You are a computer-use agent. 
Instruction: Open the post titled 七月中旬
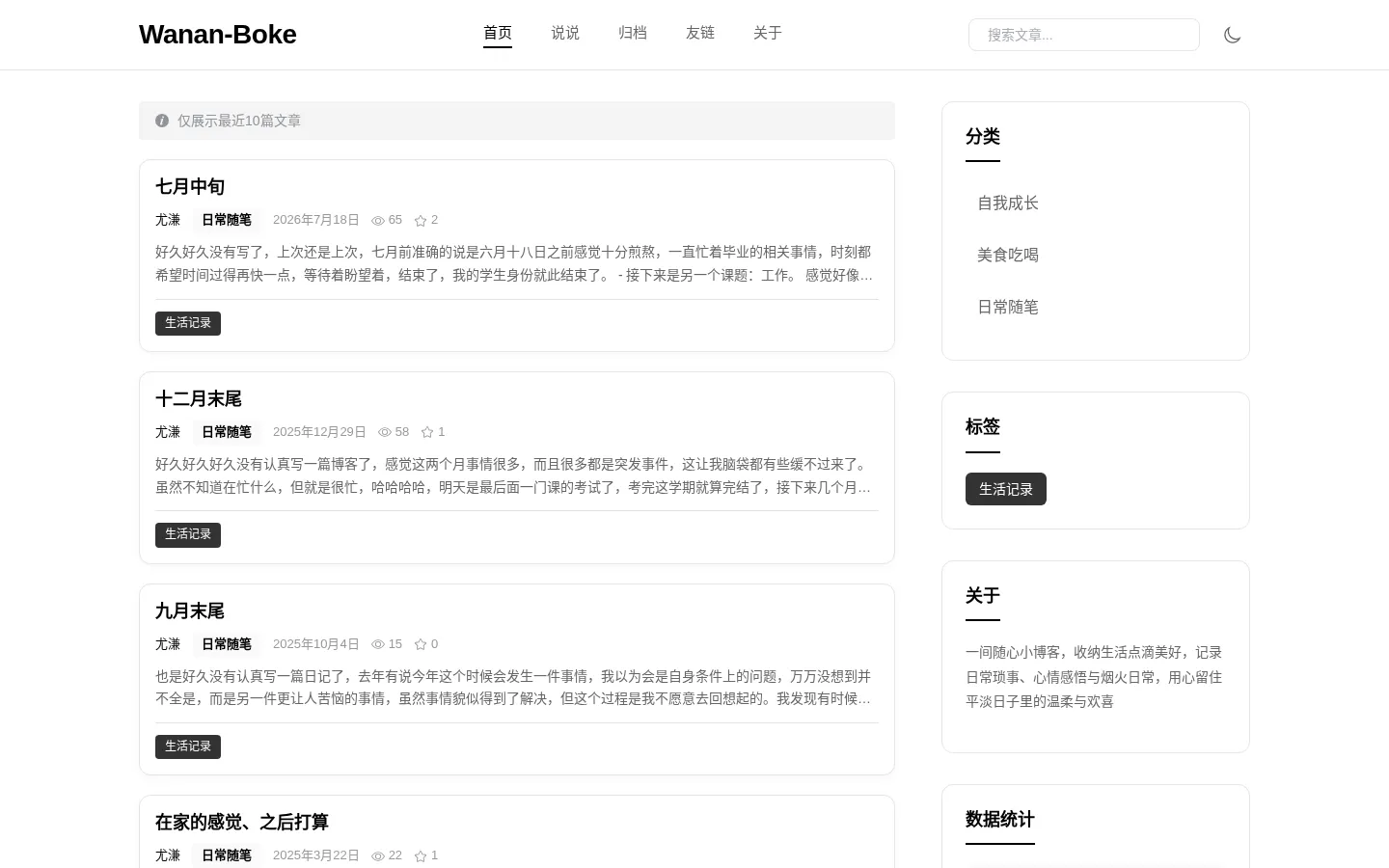click(190, 187)
